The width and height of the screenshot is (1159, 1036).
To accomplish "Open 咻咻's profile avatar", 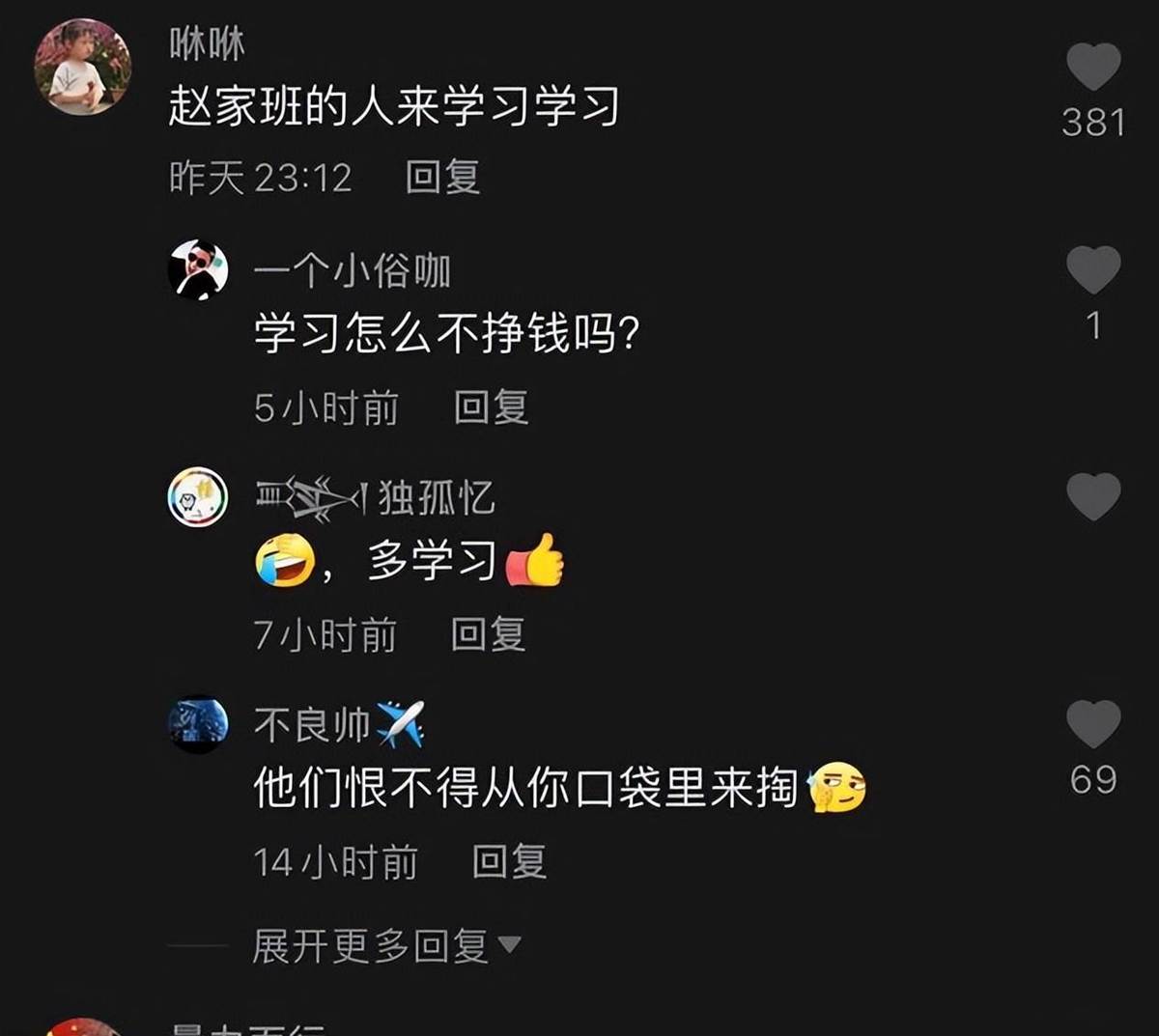I will (82, 67).
